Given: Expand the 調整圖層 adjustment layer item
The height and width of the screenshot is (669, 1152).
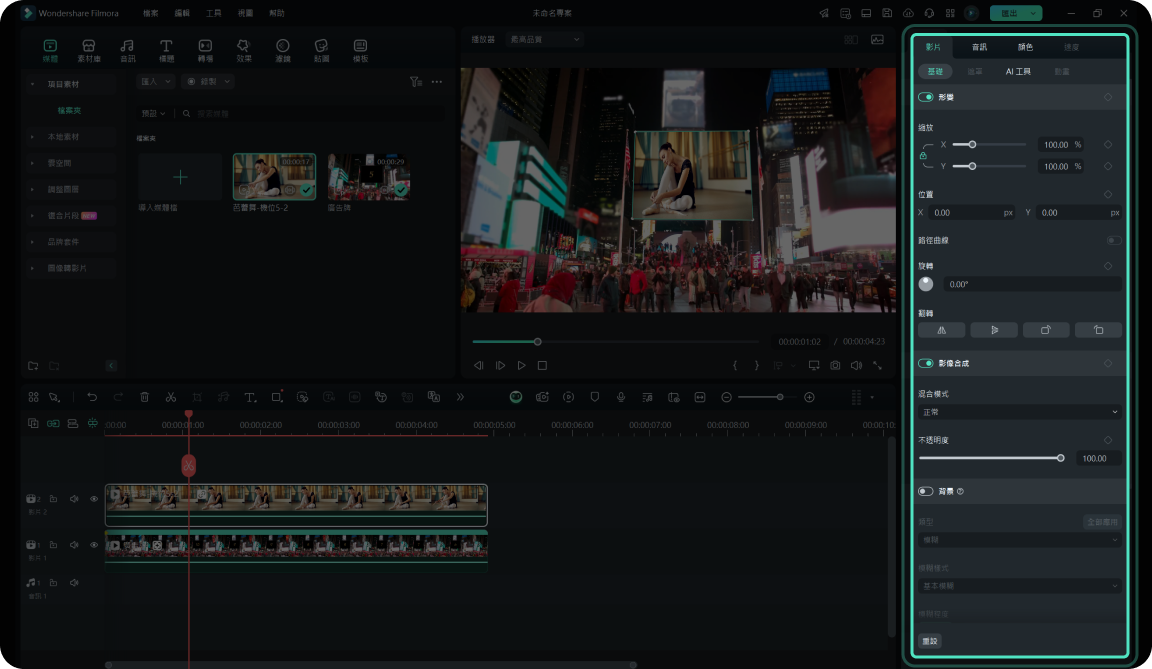Looking at the screenshot, I should point(32,189).
